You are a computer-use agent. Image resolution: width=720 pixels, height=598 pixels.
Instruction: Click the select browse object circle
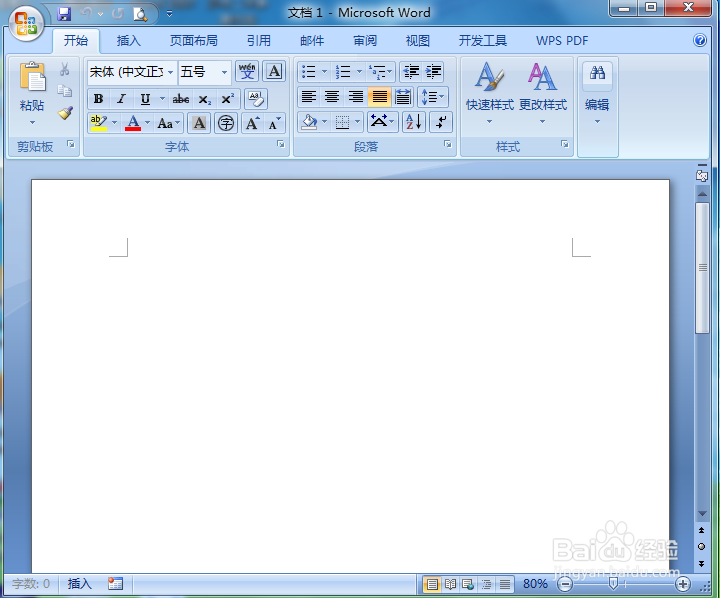[701, 547]
